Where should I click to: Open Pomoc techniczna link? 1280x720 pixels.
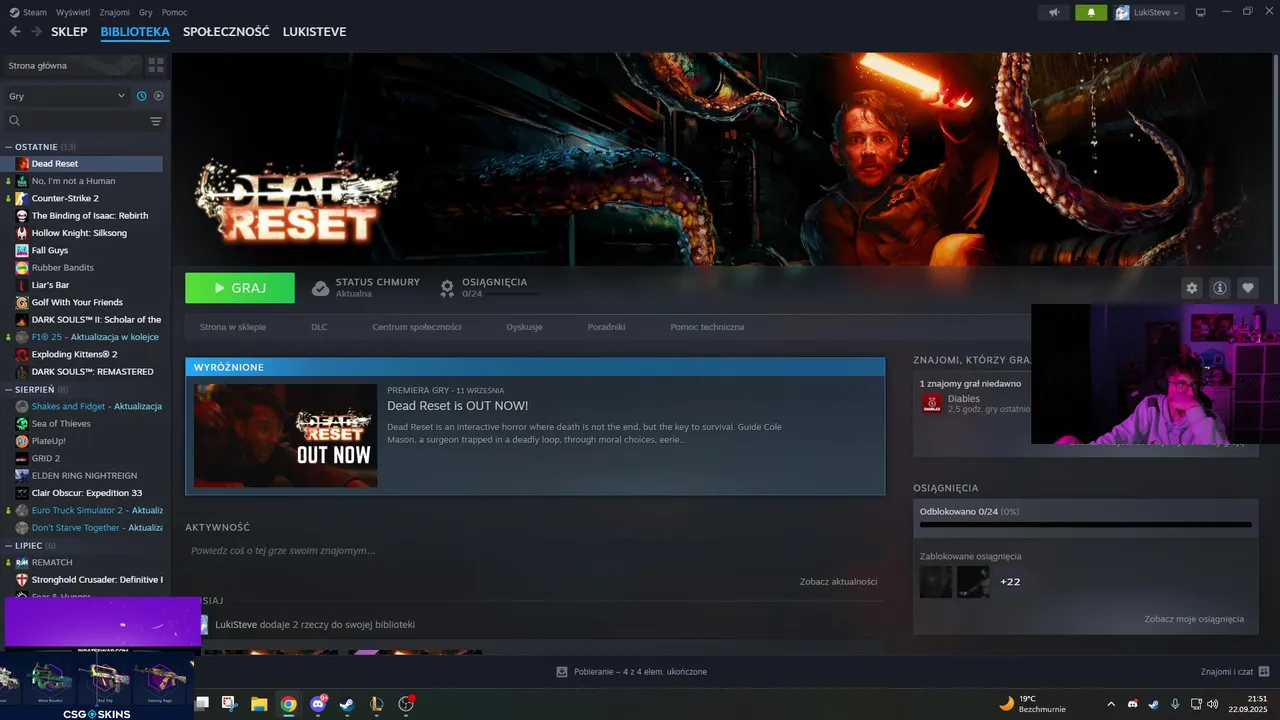[x=707, y=327]
